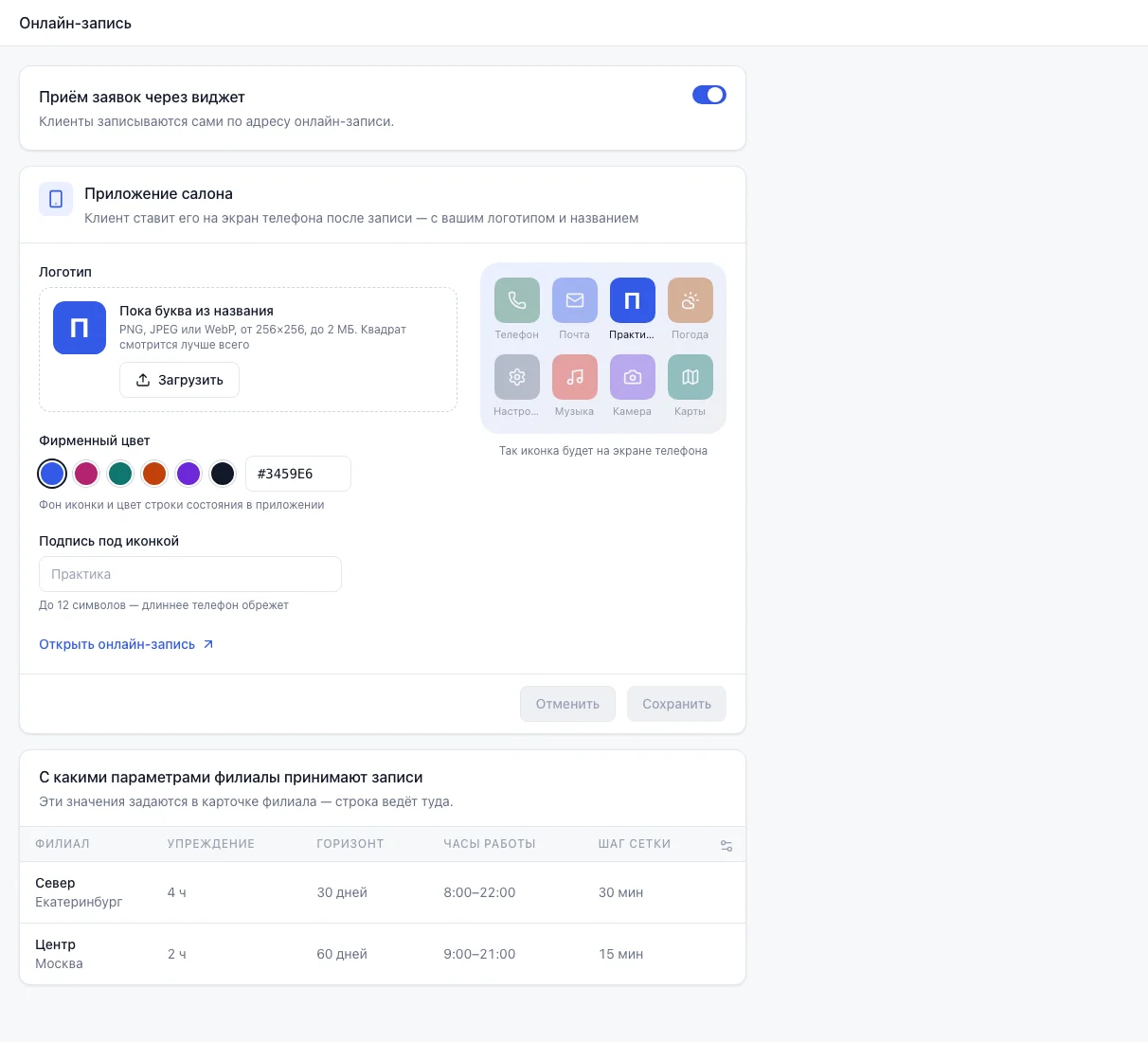The height and width of the screenshot is (1042, 1148).
Task: Click the ГОРИЗОНТ column header
Action: pos(350,844)
